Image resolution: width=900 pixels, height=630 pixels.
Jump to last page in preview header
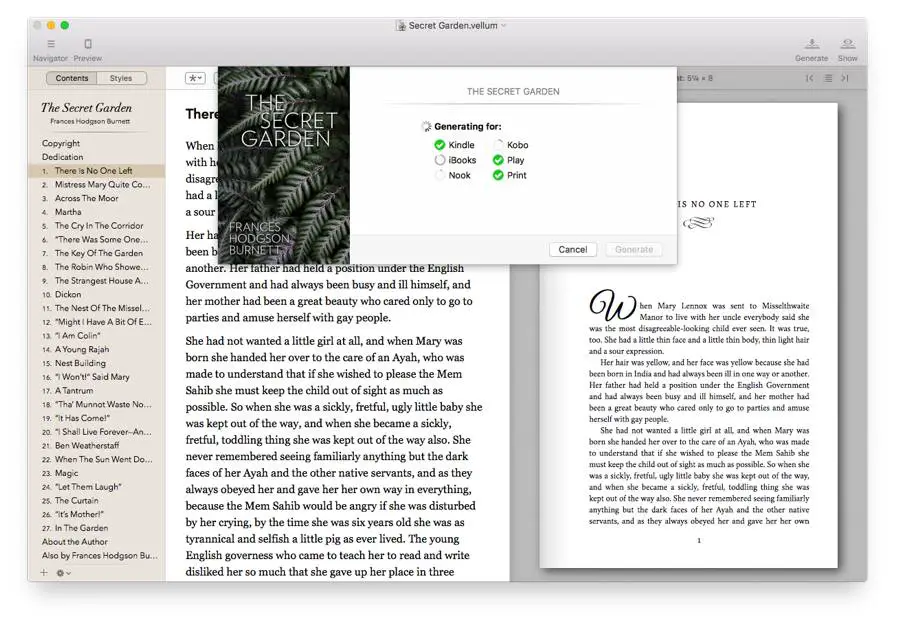845,78
